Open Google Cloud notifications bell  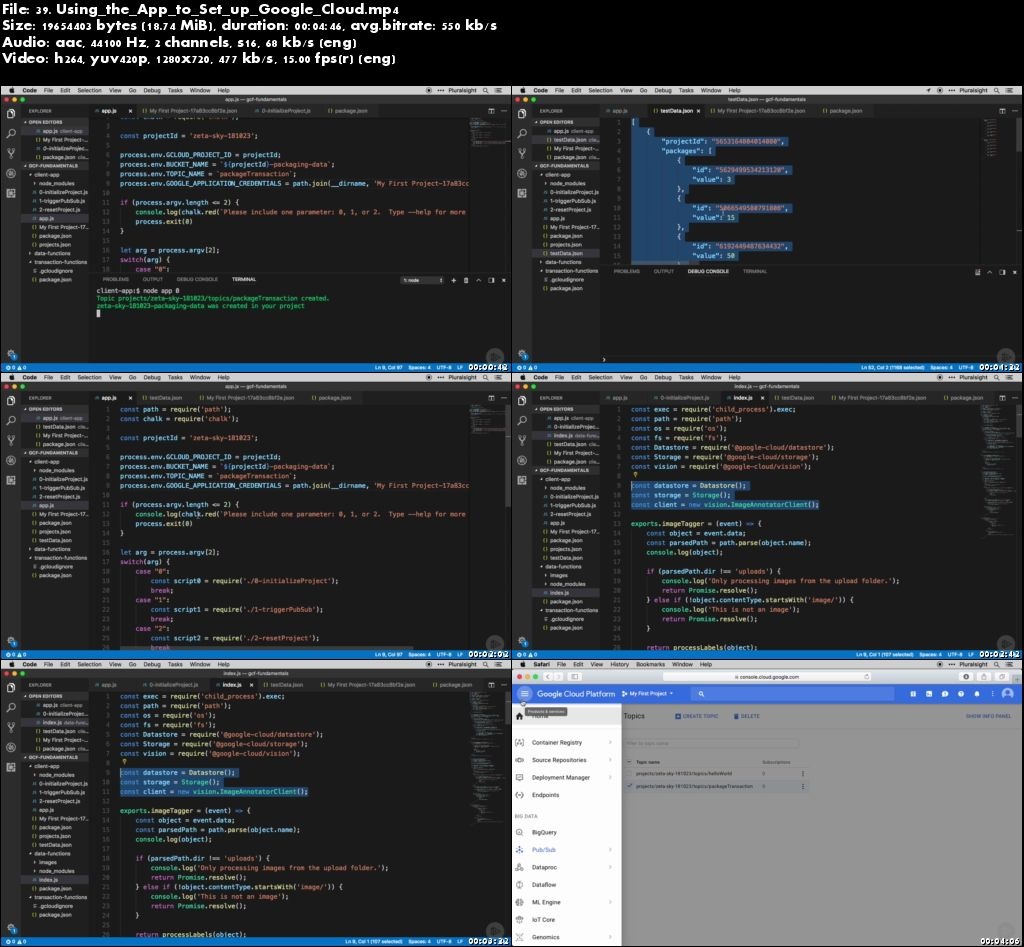[x=977, y=694]
